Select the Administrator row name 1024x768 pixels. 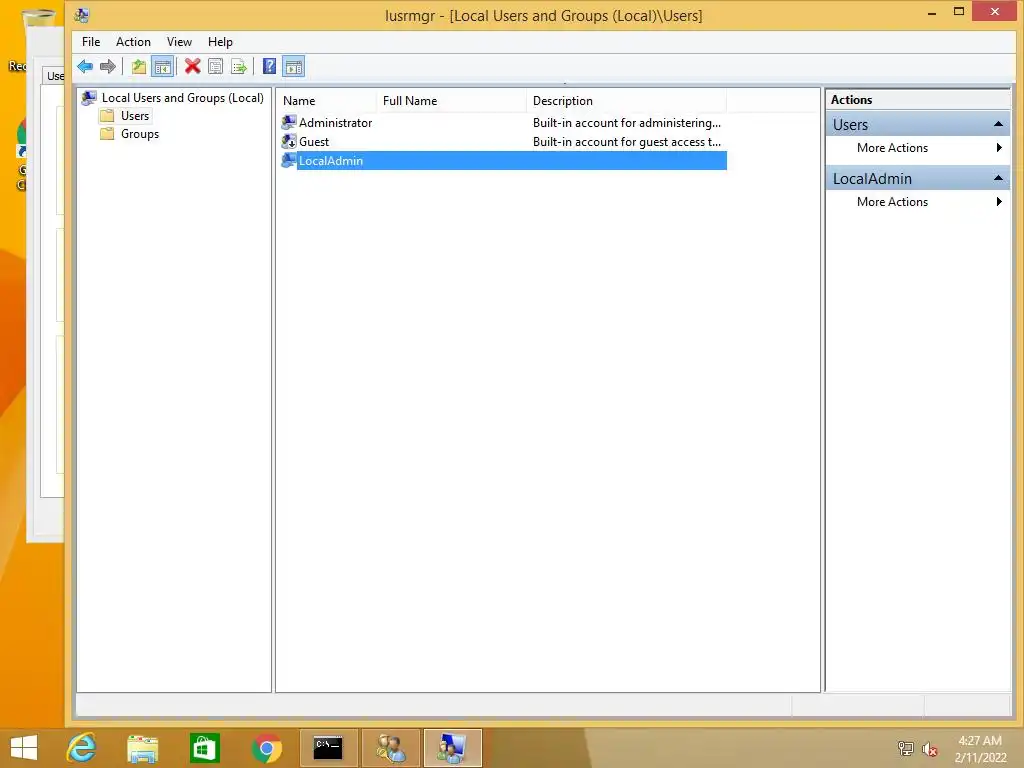tap(335, 123)
